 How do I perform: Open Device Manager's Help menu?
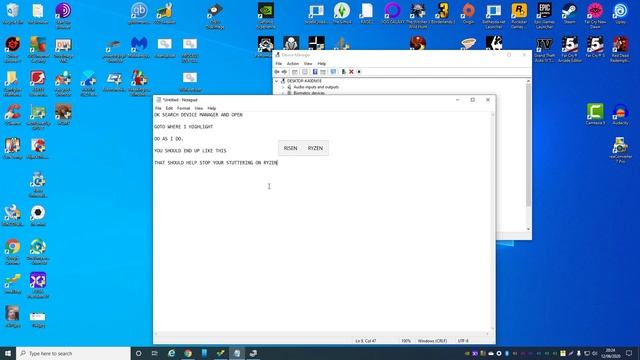click(322, 64)
